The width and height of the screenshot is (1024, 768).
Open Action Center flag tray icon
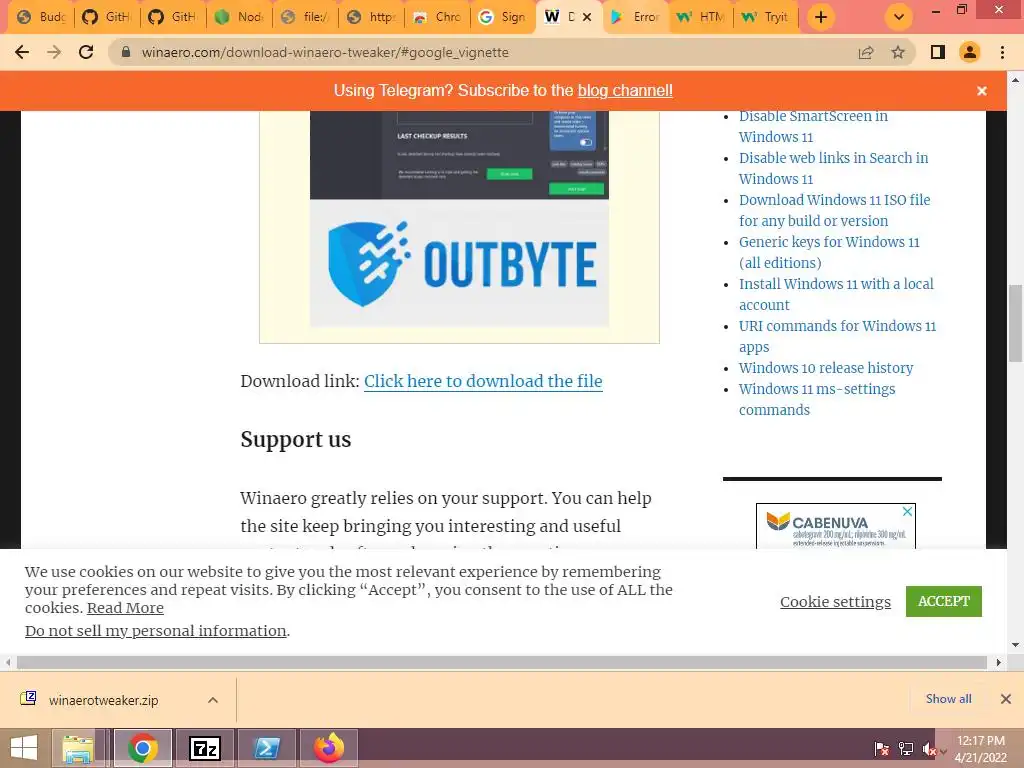click(882, 749)
